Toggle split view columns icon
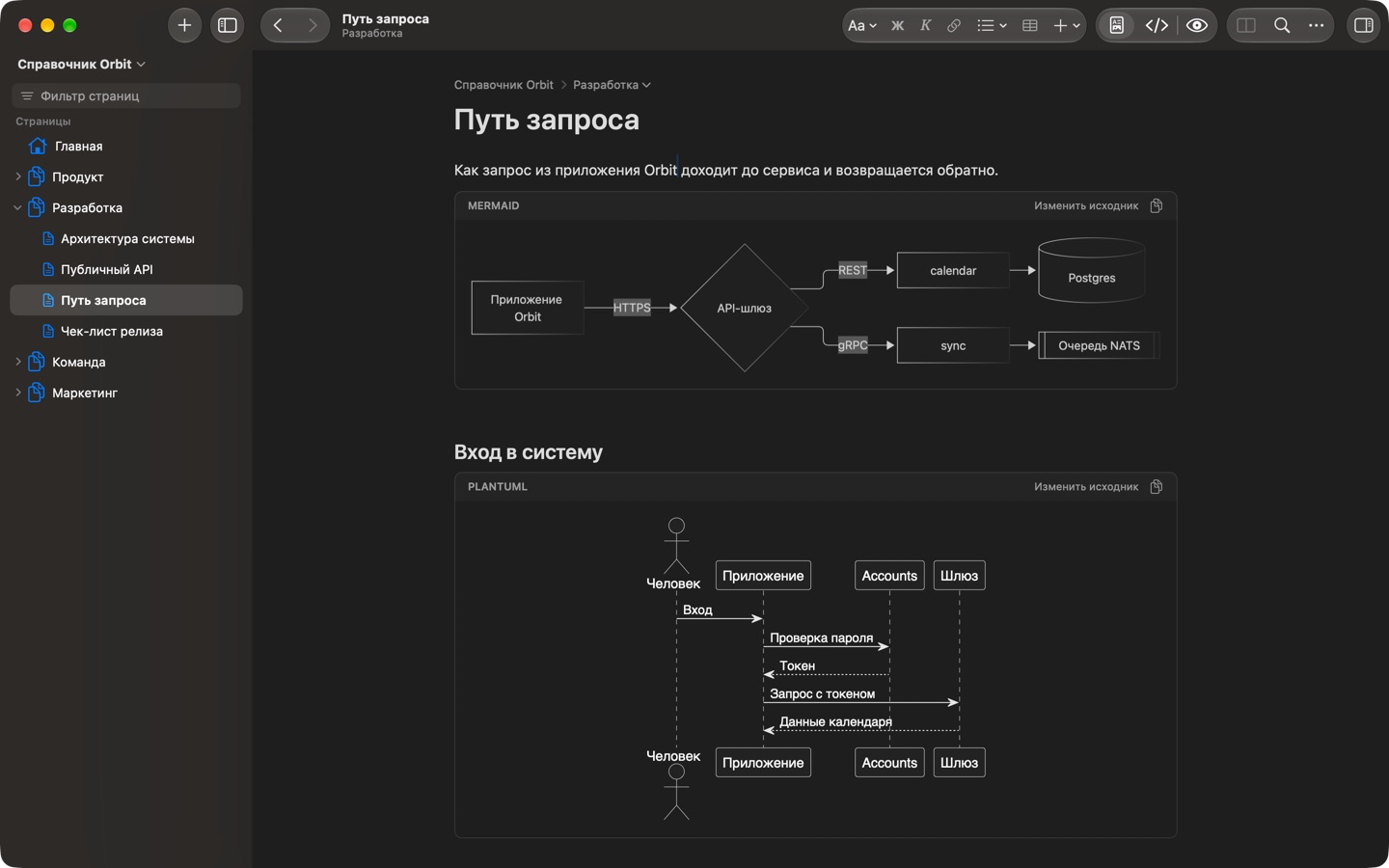This screenshot has height=868, width=1389. tap(1246, 26)
